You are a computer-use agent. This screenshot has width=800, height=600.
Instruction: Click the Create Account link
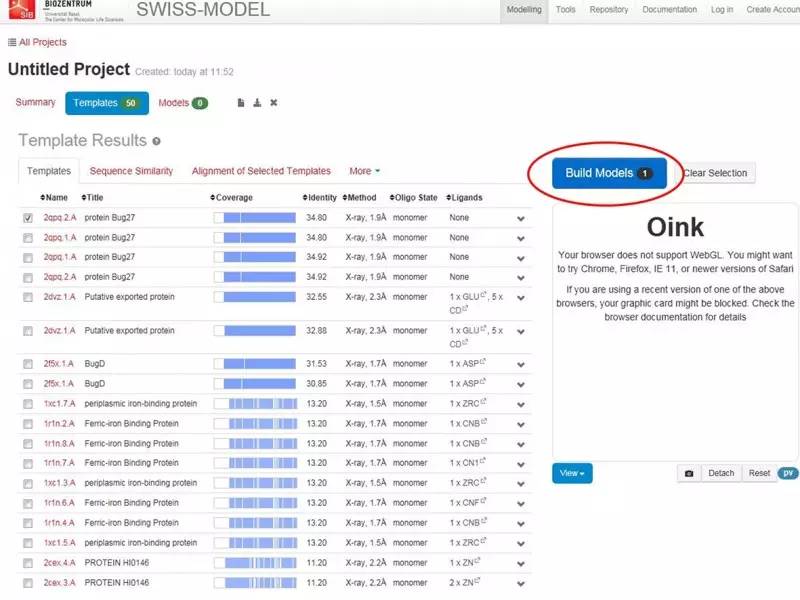tap(772, 10)
